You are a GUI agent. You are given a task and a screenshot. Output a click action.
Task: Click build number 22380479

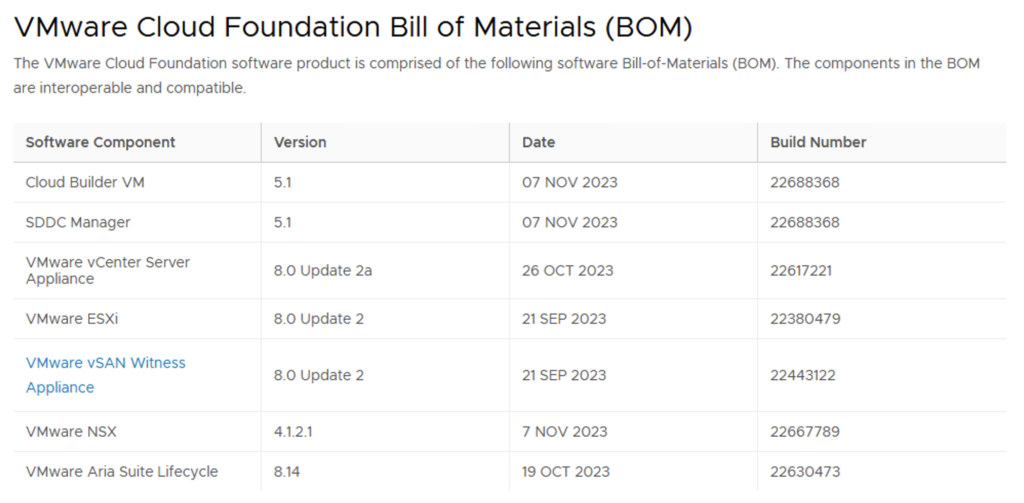tap(805, 319)
